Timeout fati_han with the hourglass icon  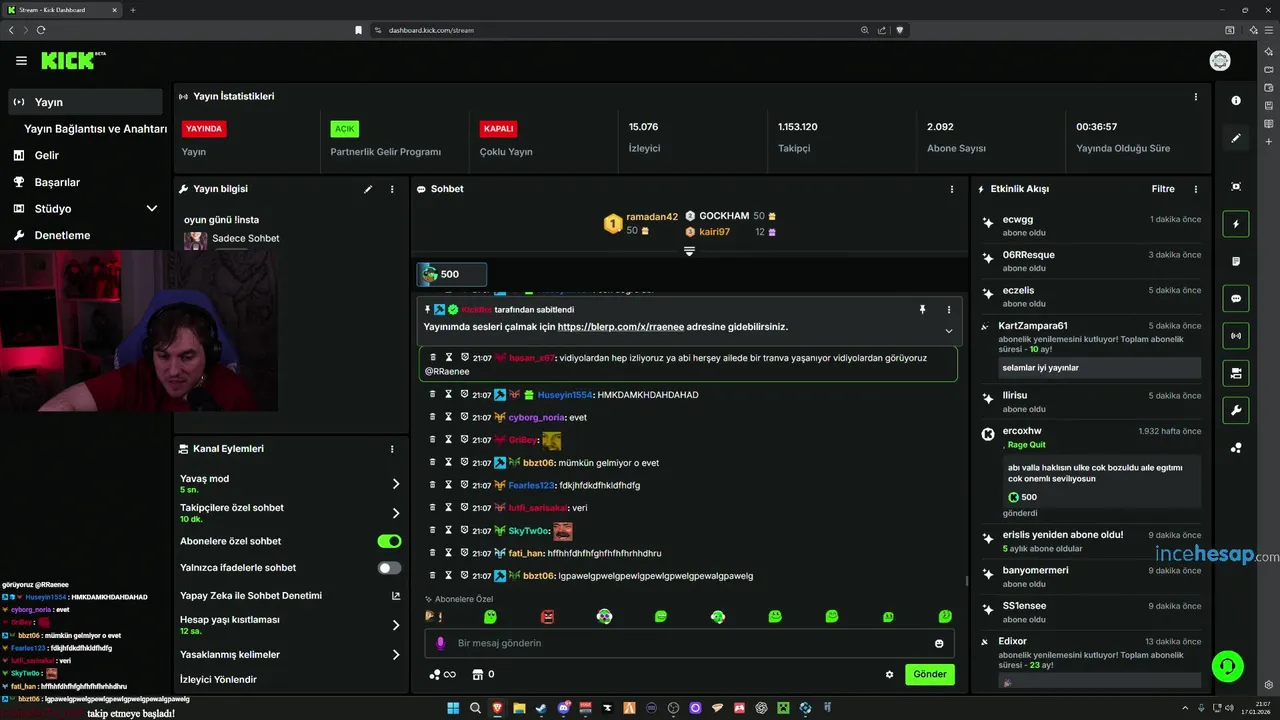pos(449,553)
